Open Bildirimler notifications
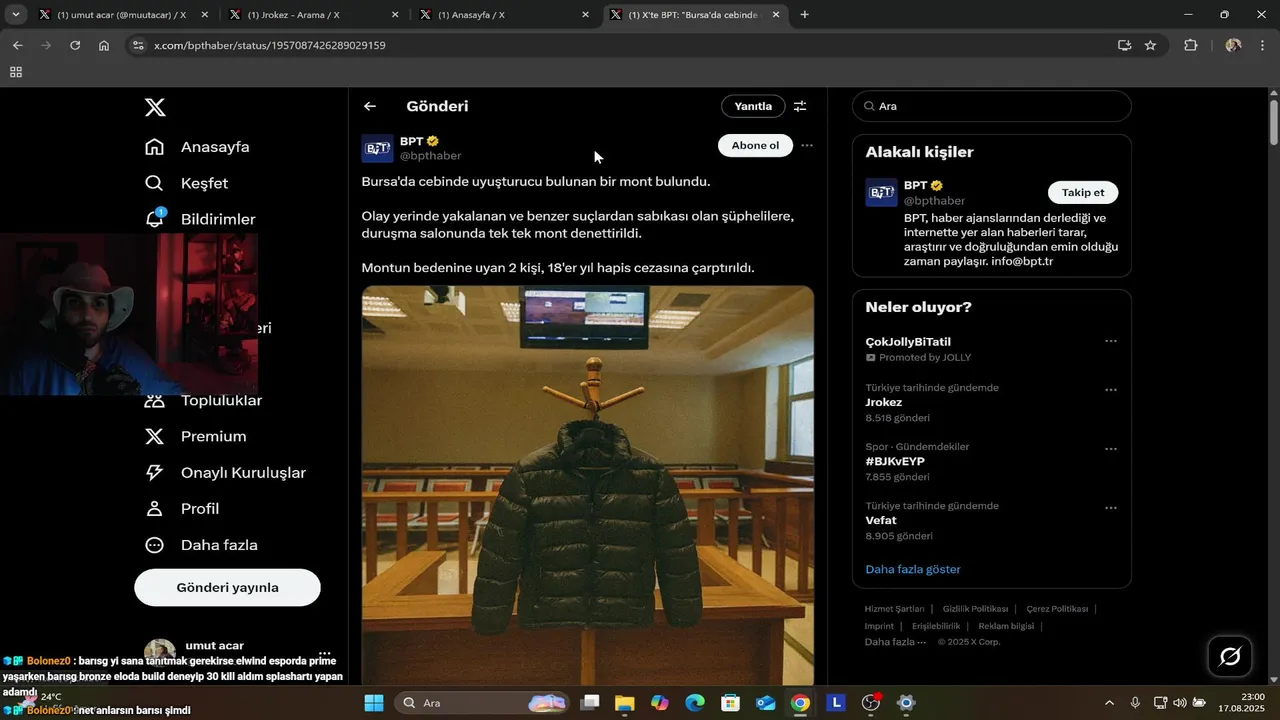Image resolution: width=1280 pixels, height=720 pixels. pos(200,219)
